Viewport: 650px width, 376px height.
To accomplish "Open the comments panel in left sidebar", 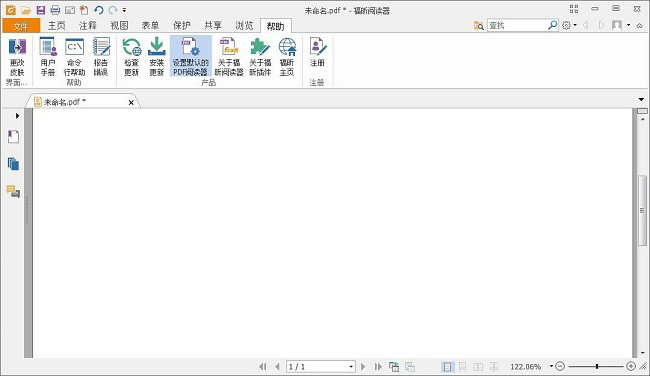I will [13, 191].
